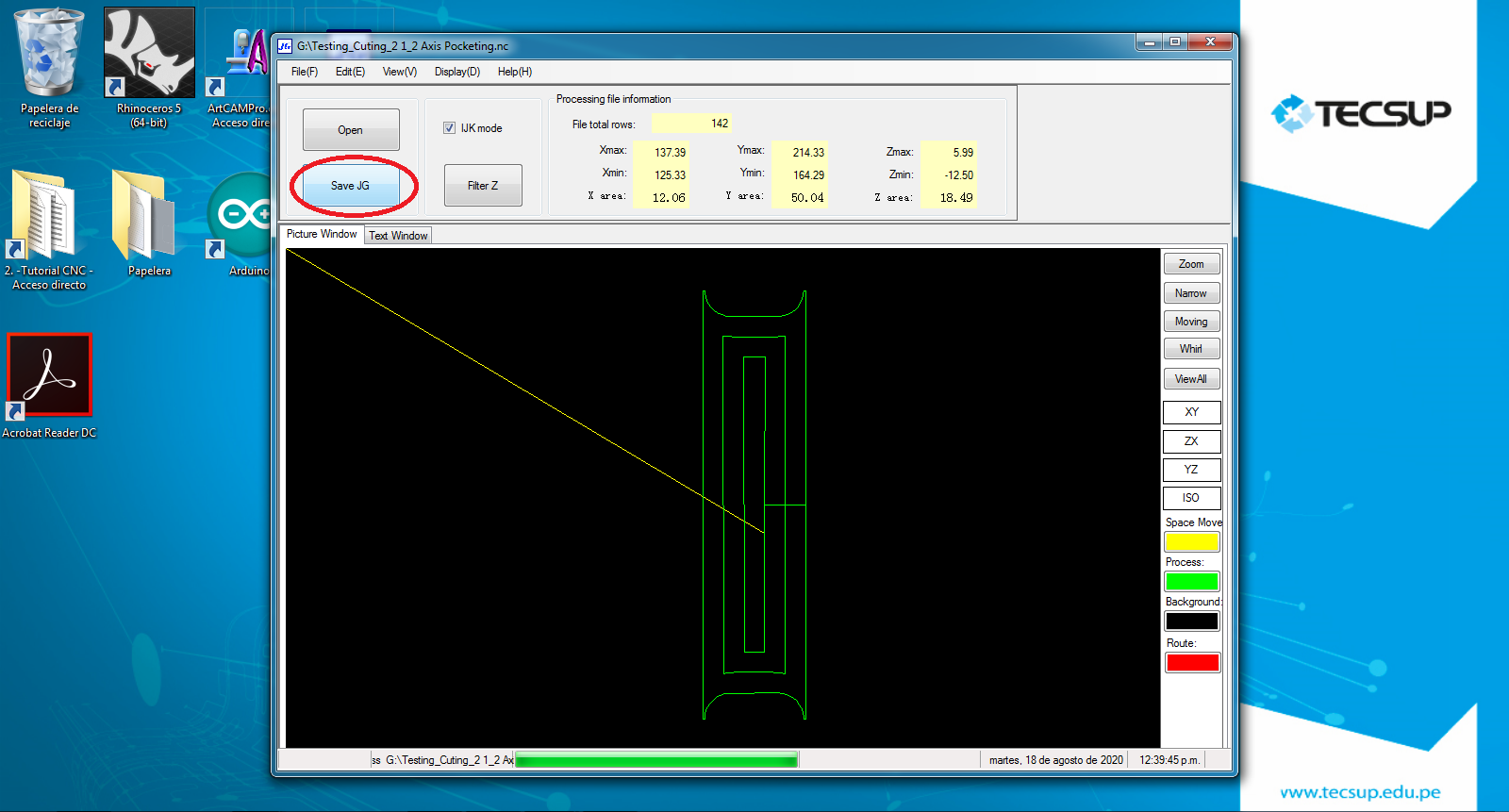Screen dimensions: 1509x812
Task: Switch to the XY plane view
Action: click(x=1192, y=412)
